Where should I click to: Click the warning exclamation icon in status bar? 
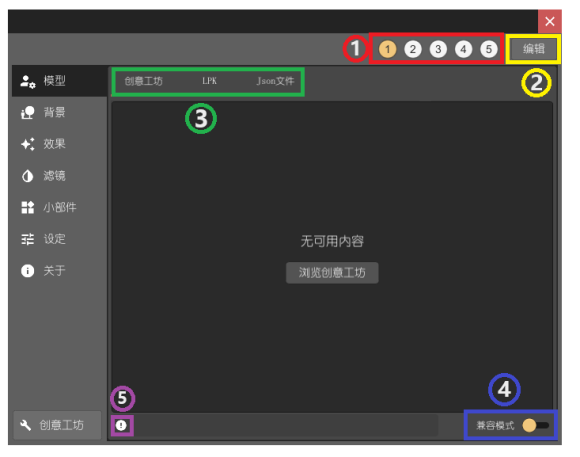pos(121,426)
